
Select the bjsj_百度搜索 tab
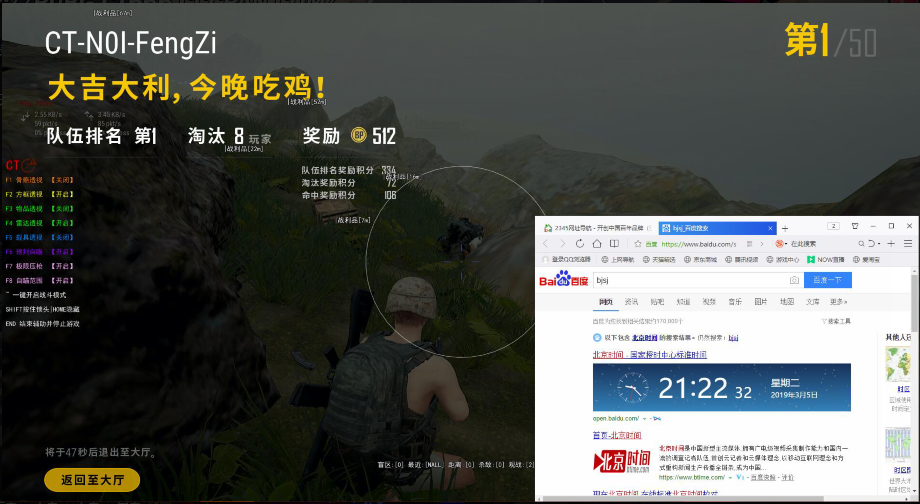point(717,228)
